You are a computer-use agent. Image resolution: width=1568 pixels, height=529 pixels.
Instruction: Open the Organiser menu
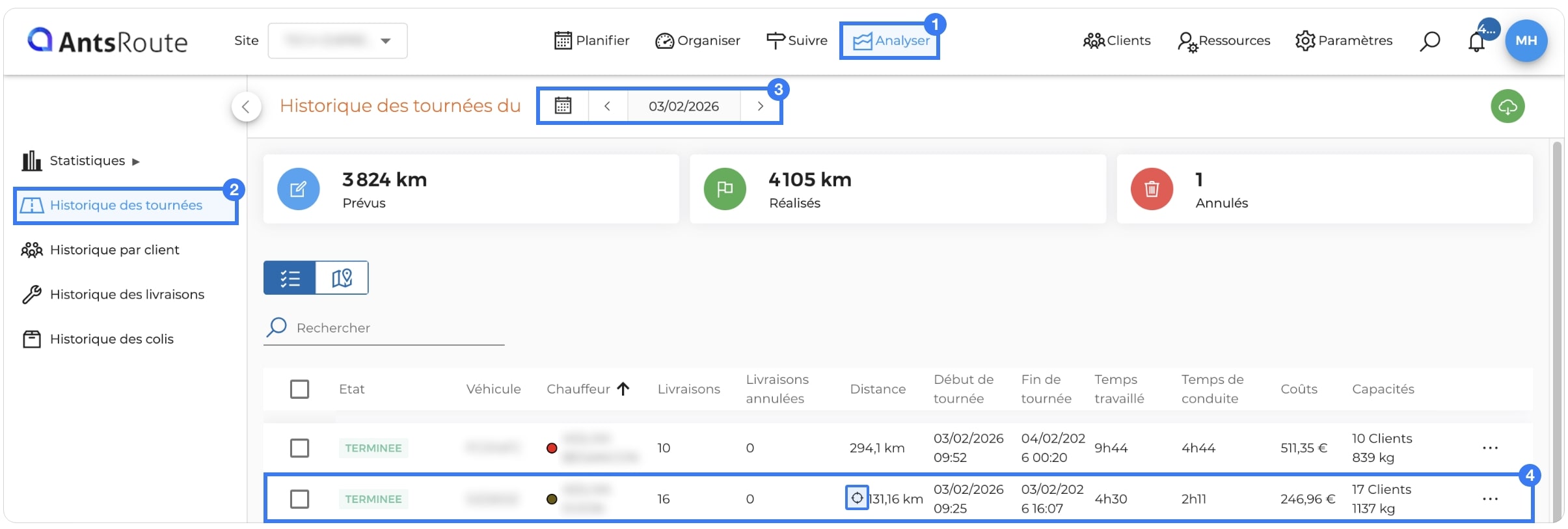pyautogui.click(x=697, y=40)
